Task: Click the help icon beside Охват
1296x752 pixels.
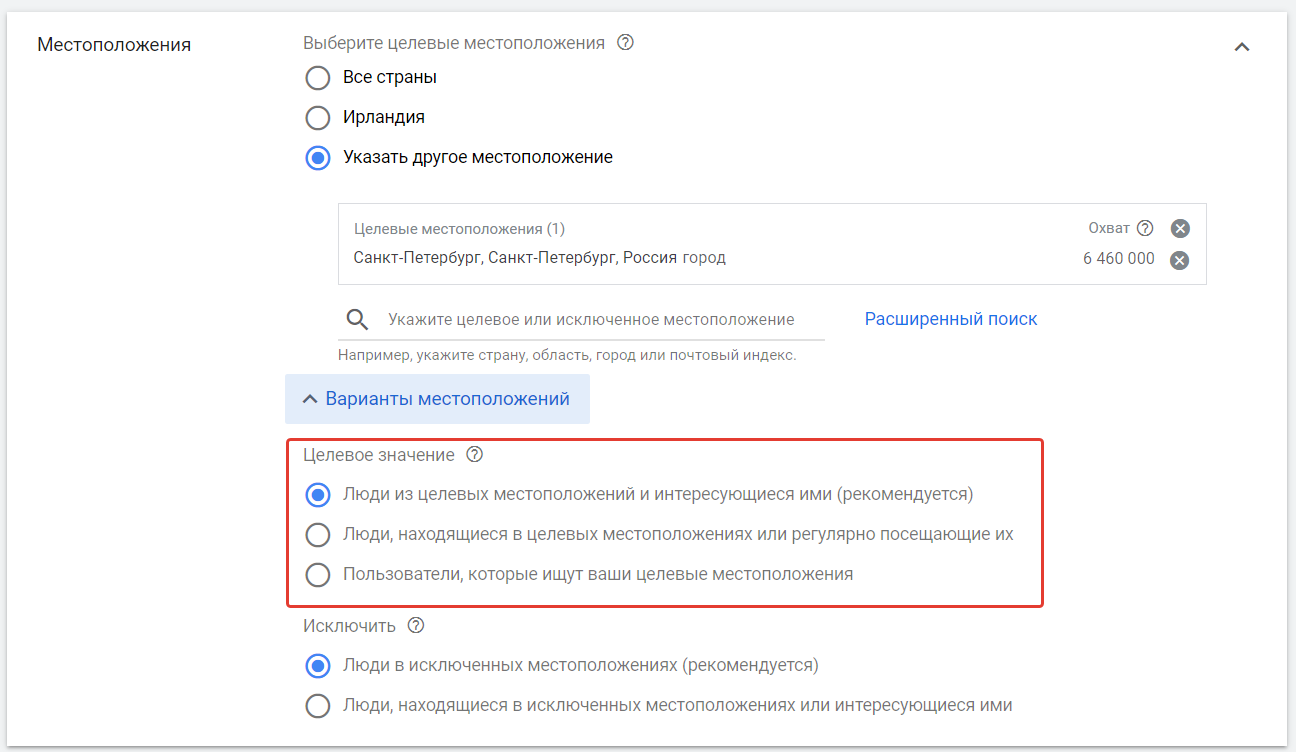Action: [x=1145, y=228]
